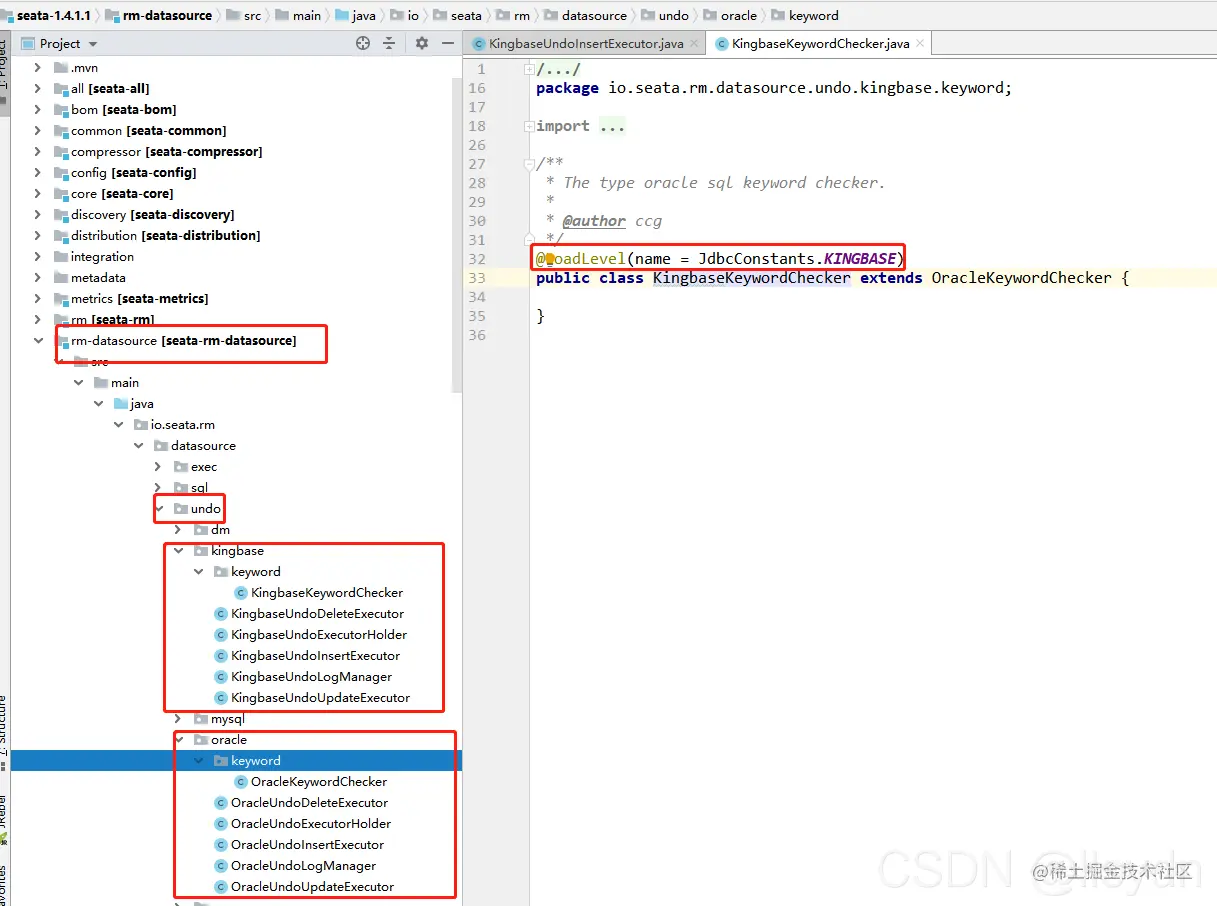Screen dimensions: 1217x906
Task: Collapse the rm-datasource module node
Action: (38, 341)
